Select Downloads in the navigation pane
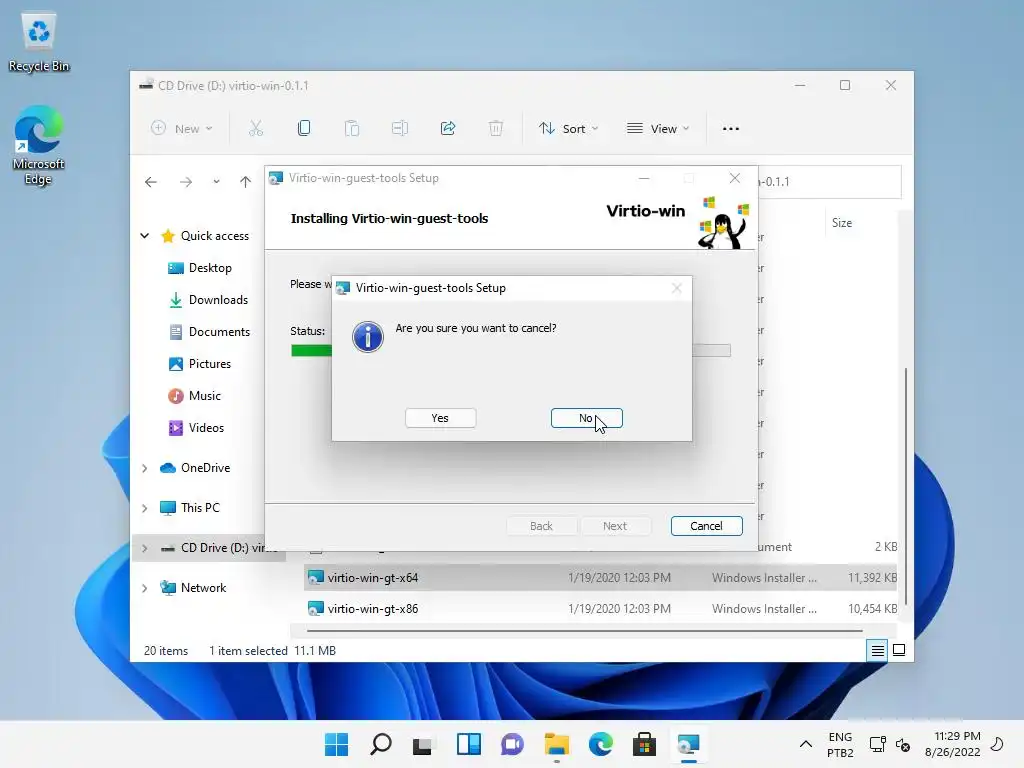1024x768 pixels. 209,300
